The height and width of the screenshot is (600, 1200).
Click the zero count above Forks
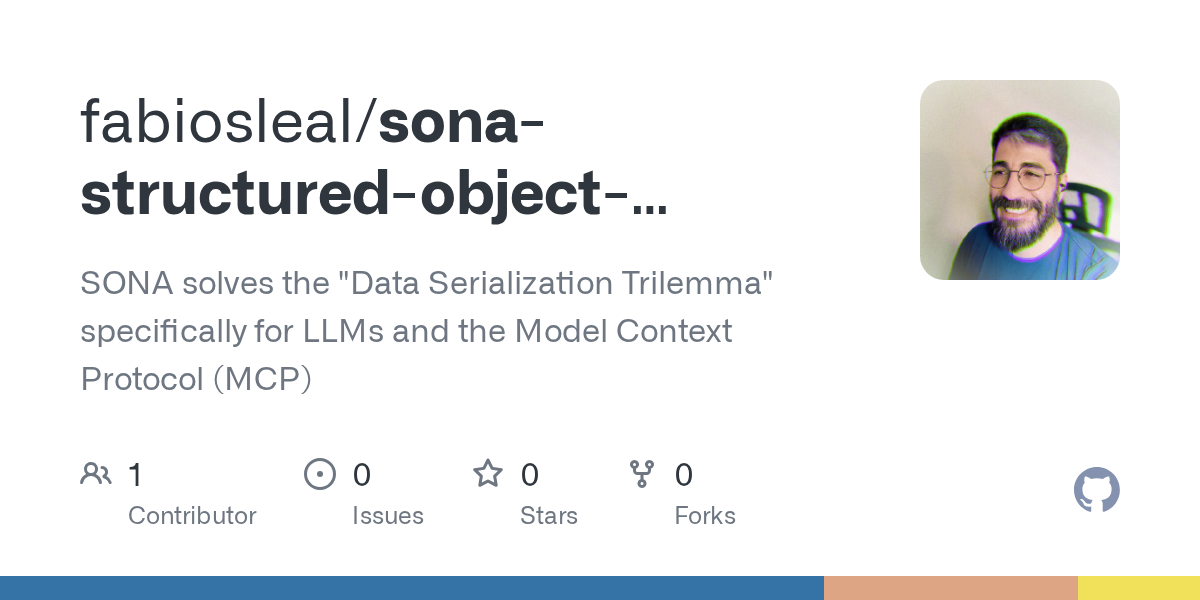pyautogui.click(x=684, y=474)
